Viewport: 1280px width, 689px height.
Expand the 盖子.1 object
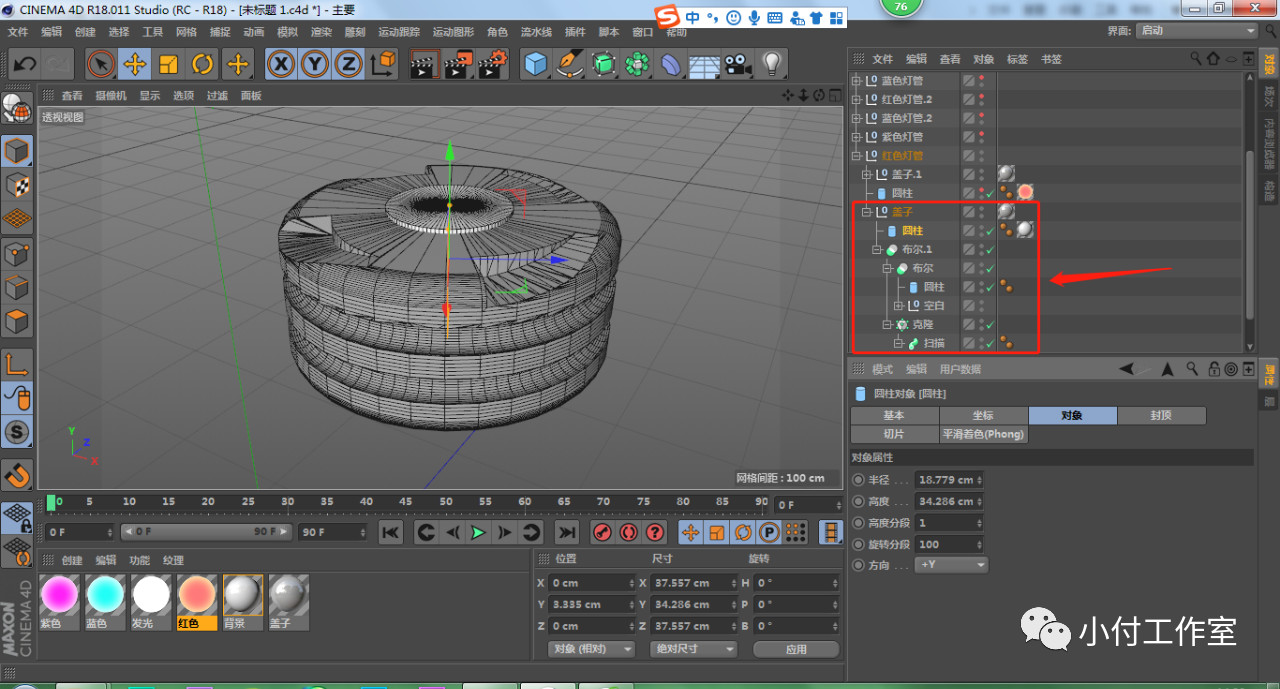(x=867, y=174)
